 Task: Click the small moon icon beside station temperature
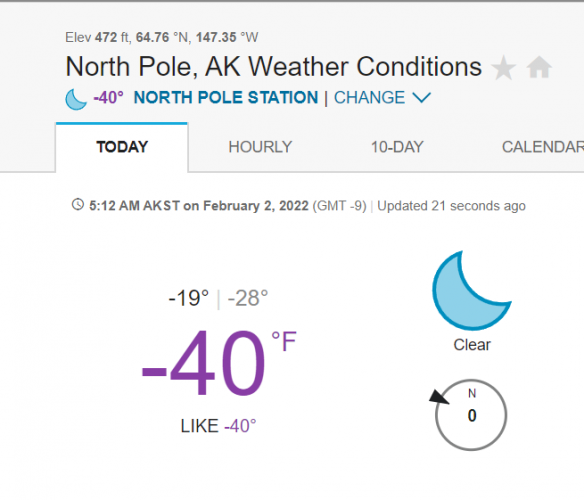point(76,99)
